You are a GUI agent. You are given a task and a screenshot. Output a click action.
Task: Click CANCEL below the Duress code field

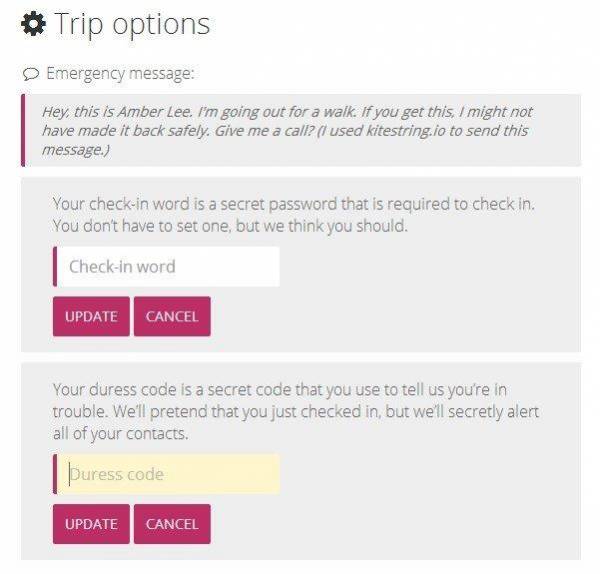tap(172, 524)
